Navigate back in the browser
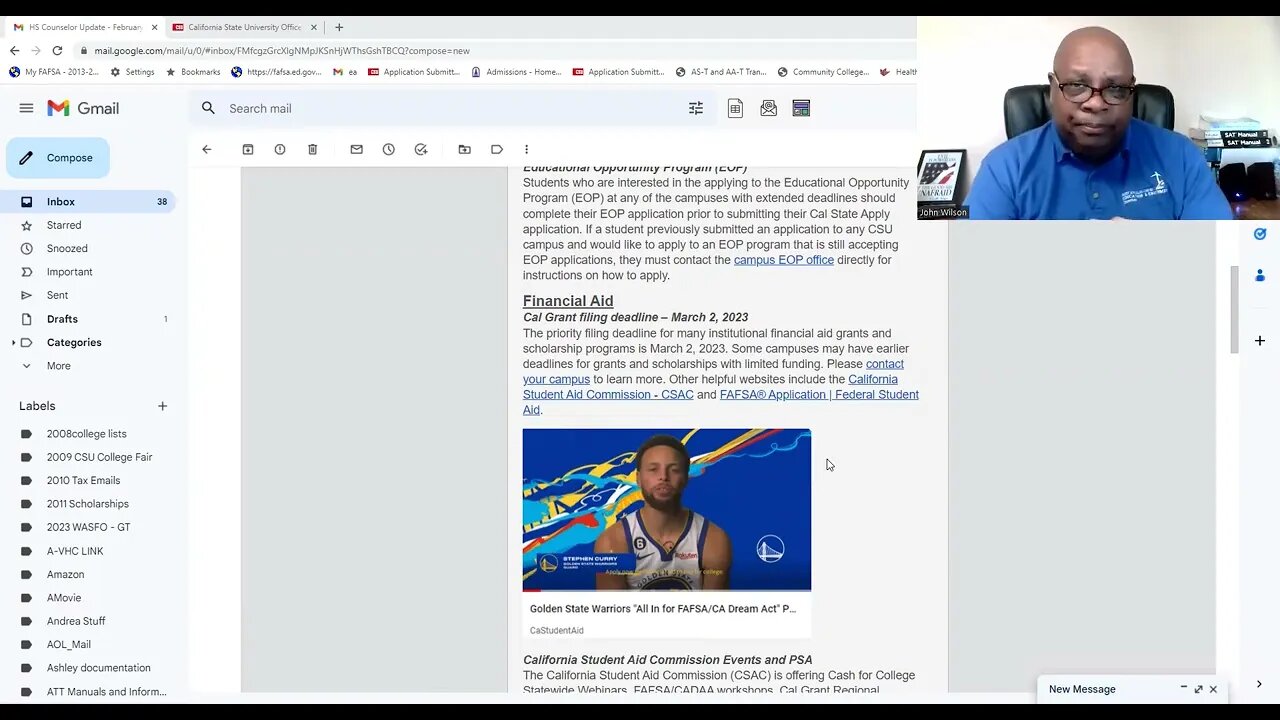 coord(14,50)
